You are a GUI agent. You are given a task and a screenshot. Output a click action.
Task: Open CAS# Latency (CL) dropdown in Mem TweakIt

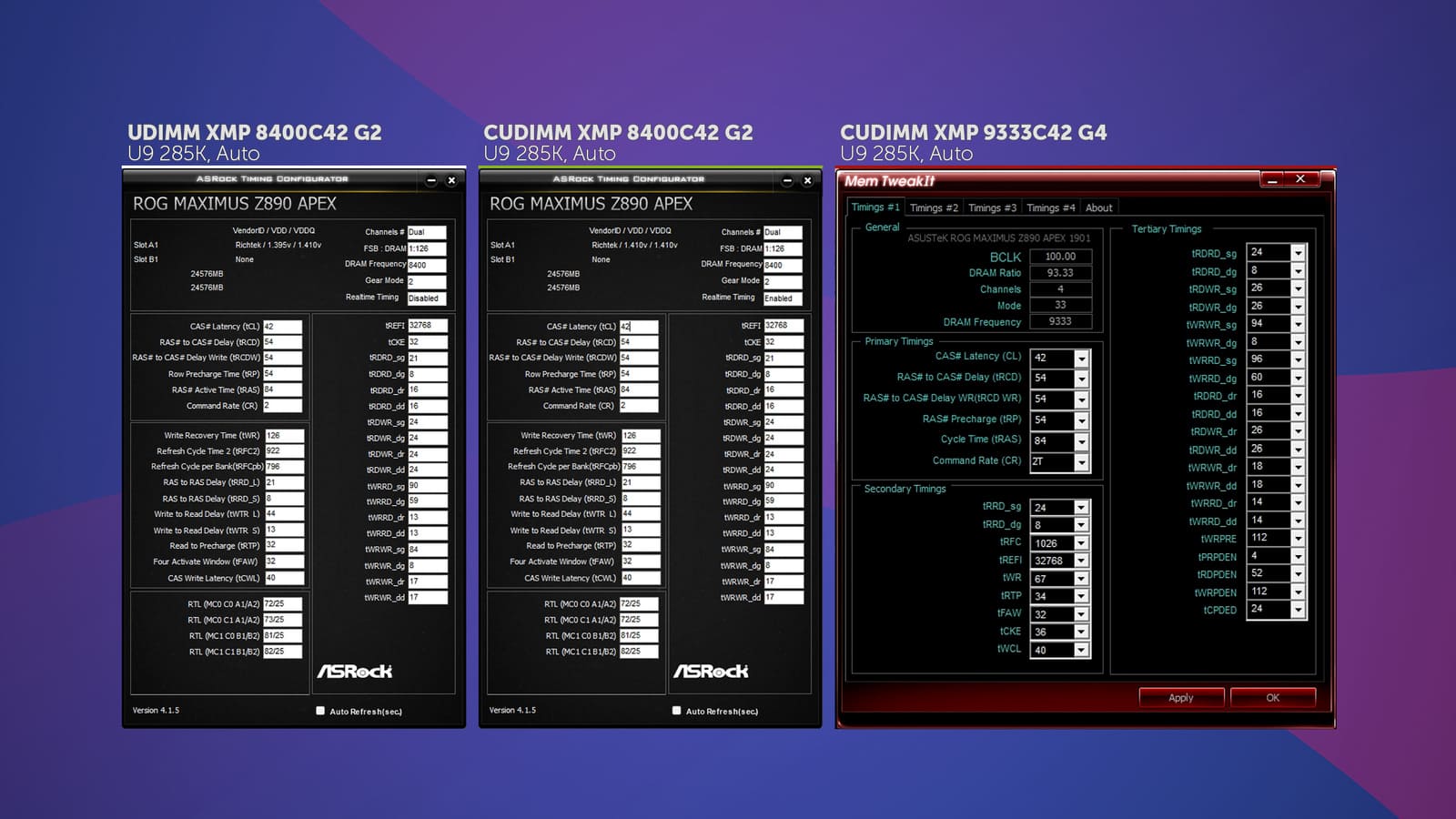coord(1081,359)
